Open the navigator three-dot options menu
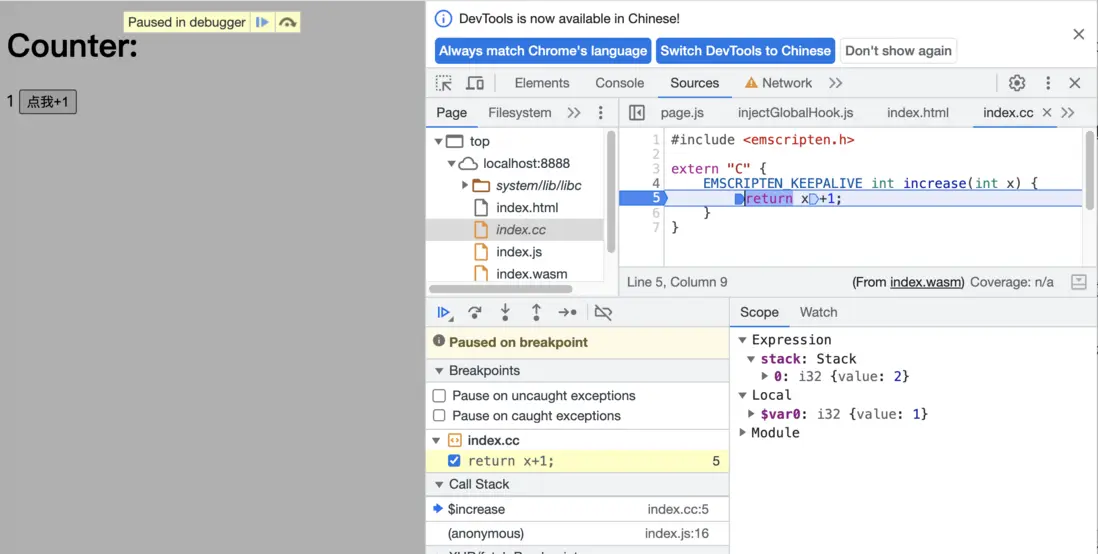Screen dimensions: 1098x554 pos(600,113)
